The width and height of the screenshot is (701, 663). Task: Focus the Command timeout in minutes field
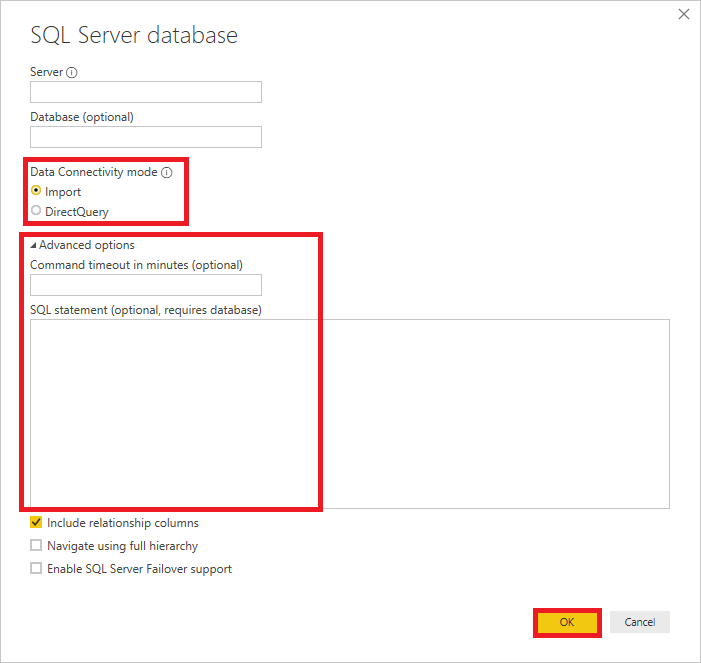(x=146, y=285)
